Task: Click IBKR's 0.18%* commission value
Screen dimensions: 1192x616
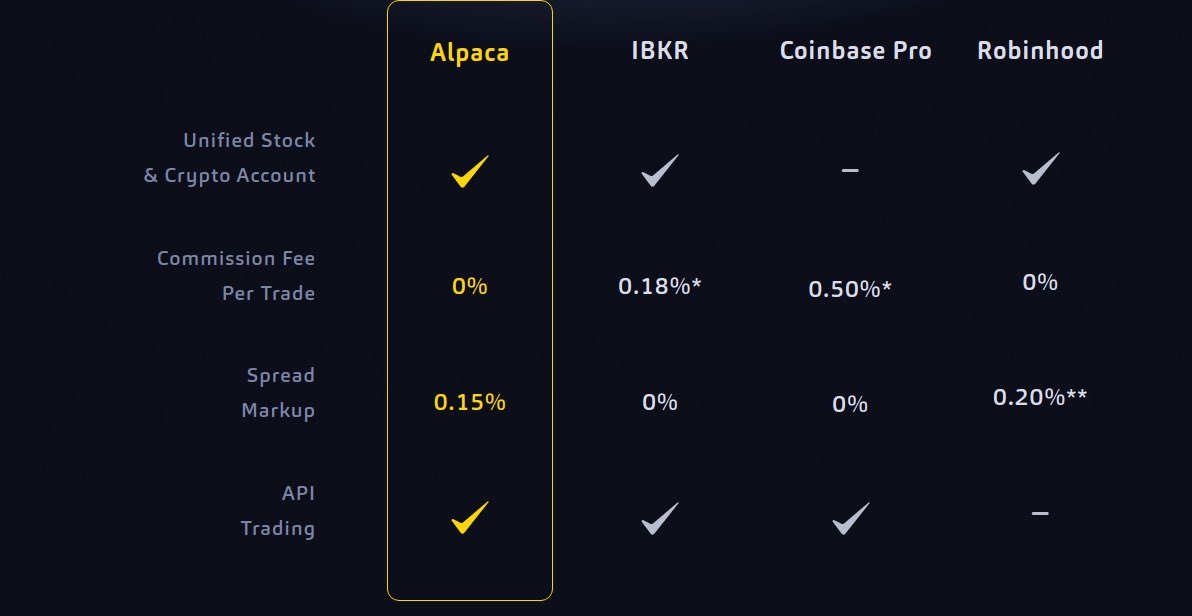Action: pyautogui.click(x=660, y=286)
